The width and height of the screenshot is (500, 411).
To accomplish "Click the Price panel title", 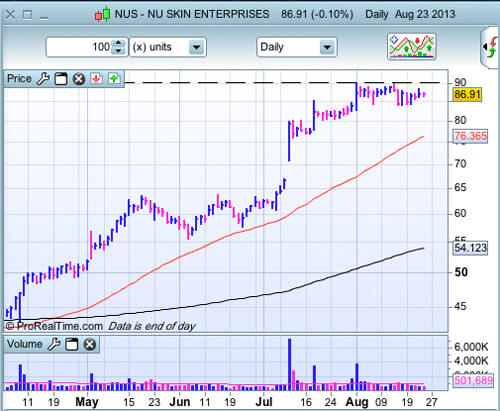I will [19, 79].
